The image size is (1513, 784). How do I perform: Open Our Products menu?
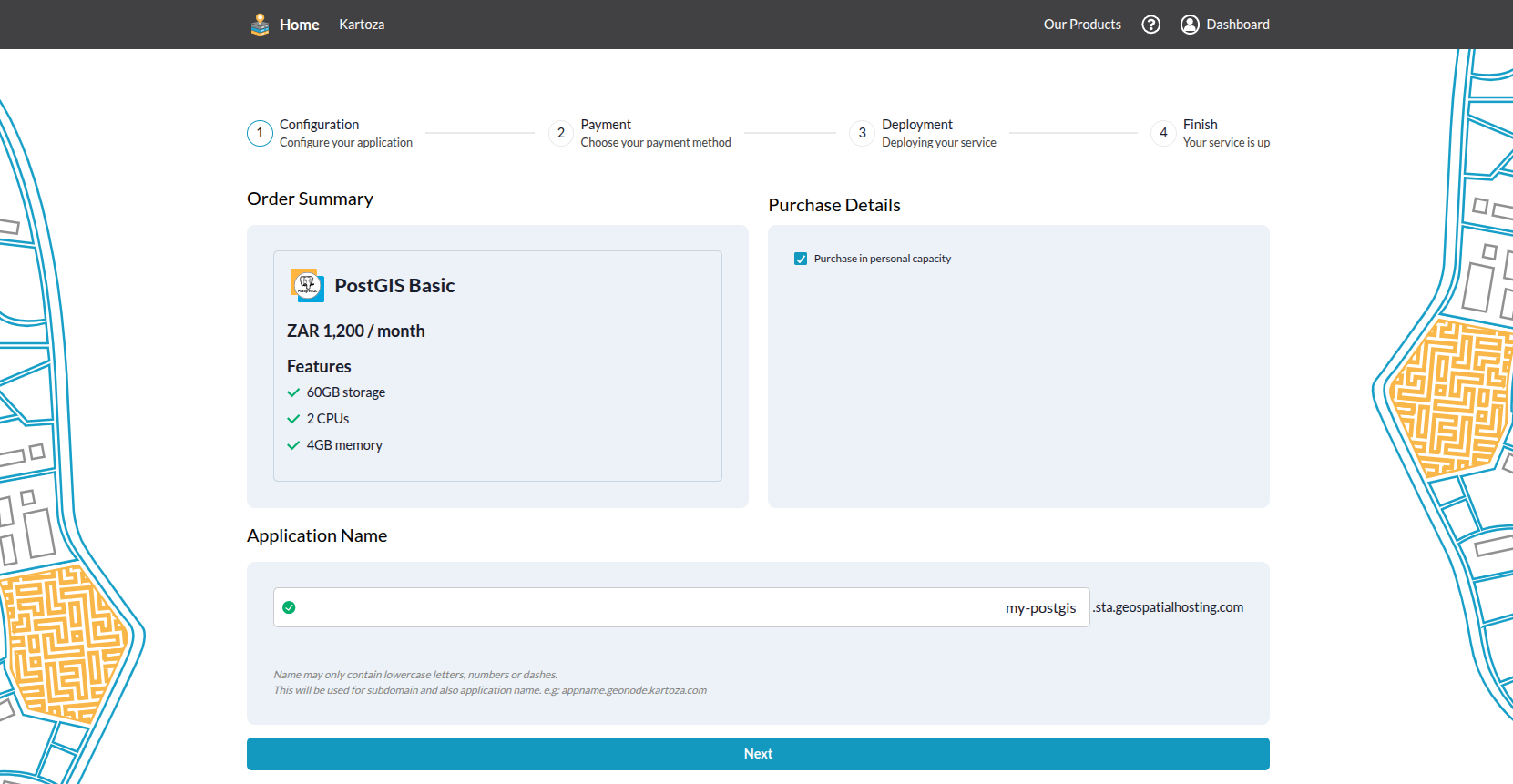(x=1082, y=25)
